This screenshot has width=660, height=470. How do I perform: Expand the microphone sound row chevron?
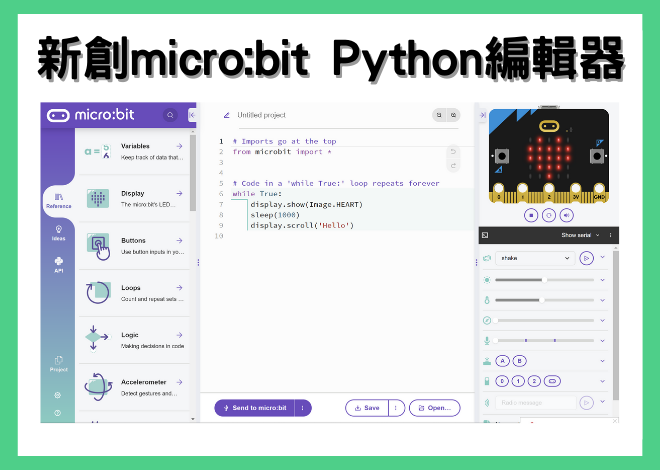[603, 340]
